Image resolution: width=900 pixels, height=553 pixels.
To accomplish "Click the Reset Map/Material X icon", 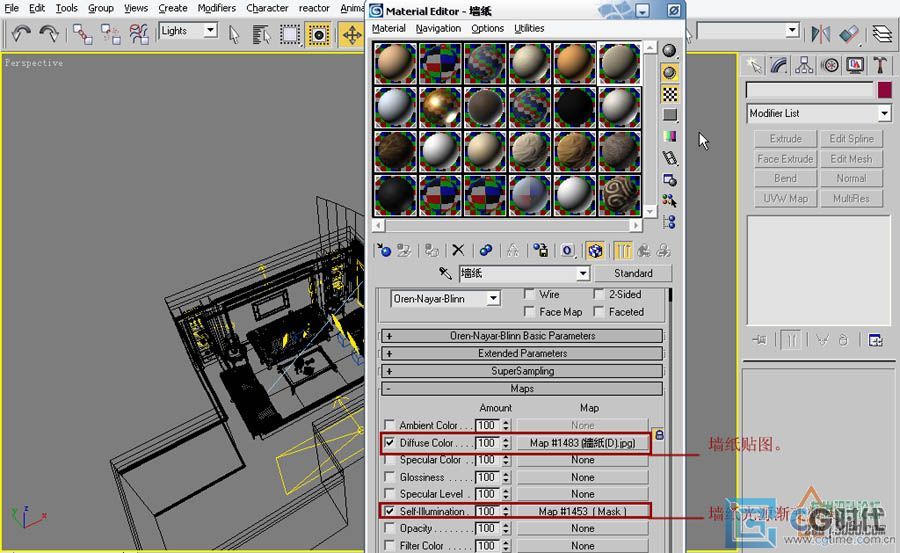I will 458,251.
